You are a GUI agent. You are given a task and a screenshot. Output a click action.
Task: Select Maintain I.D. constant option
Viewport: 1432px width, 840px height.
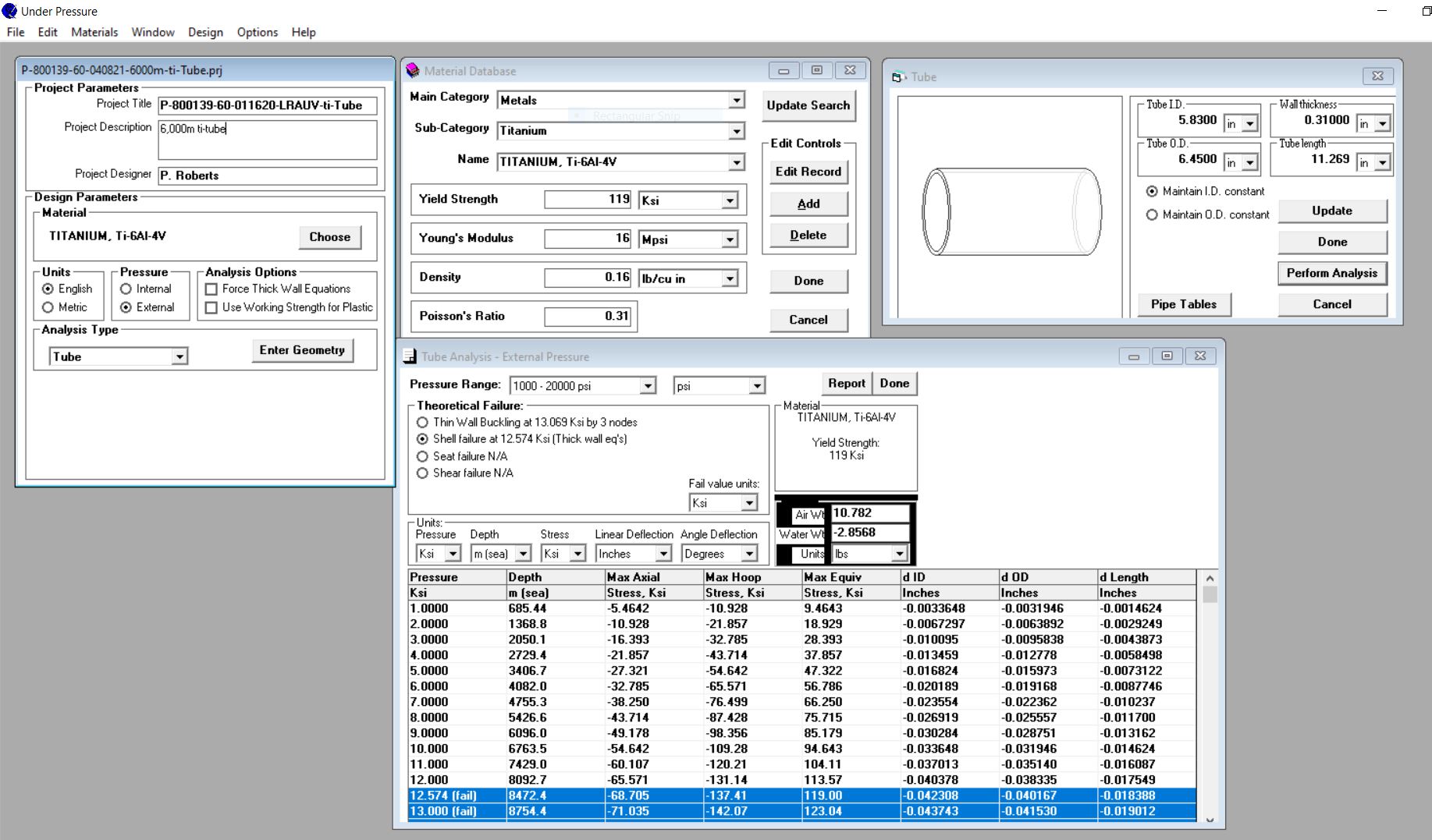pyautogui.click(x=1152, y=191)
